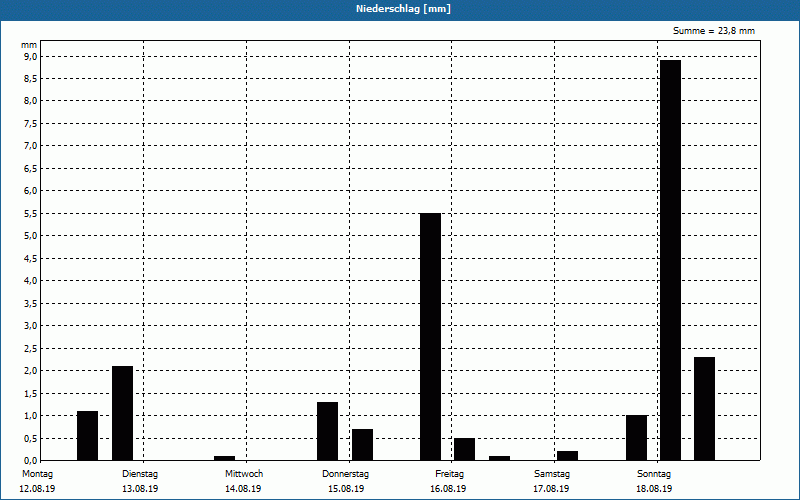Pick the date '16.08.19'

pyautogui.click(x=448, y=489)
